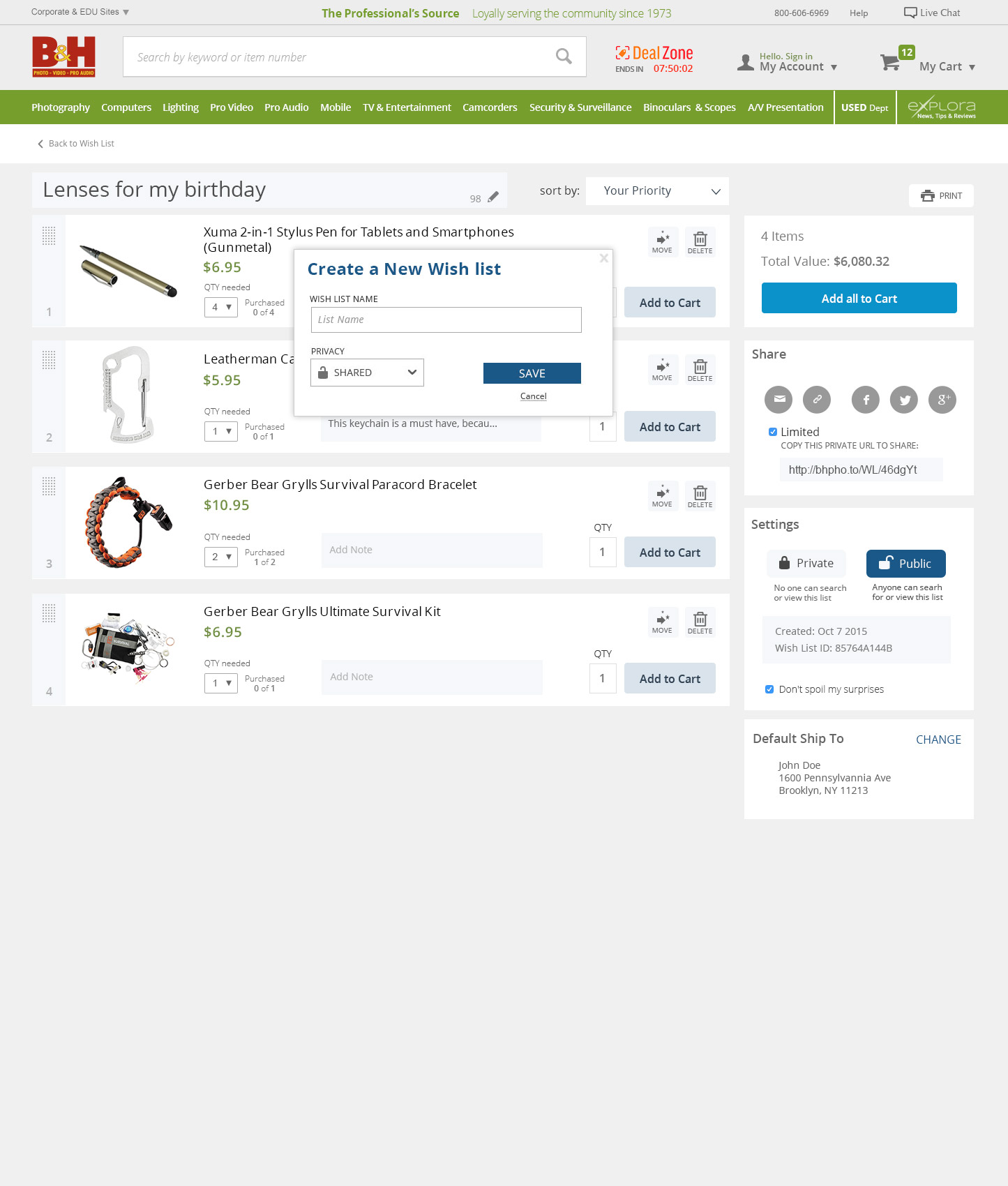
Task: Open the Photography menu
Action: click(61, 107)
